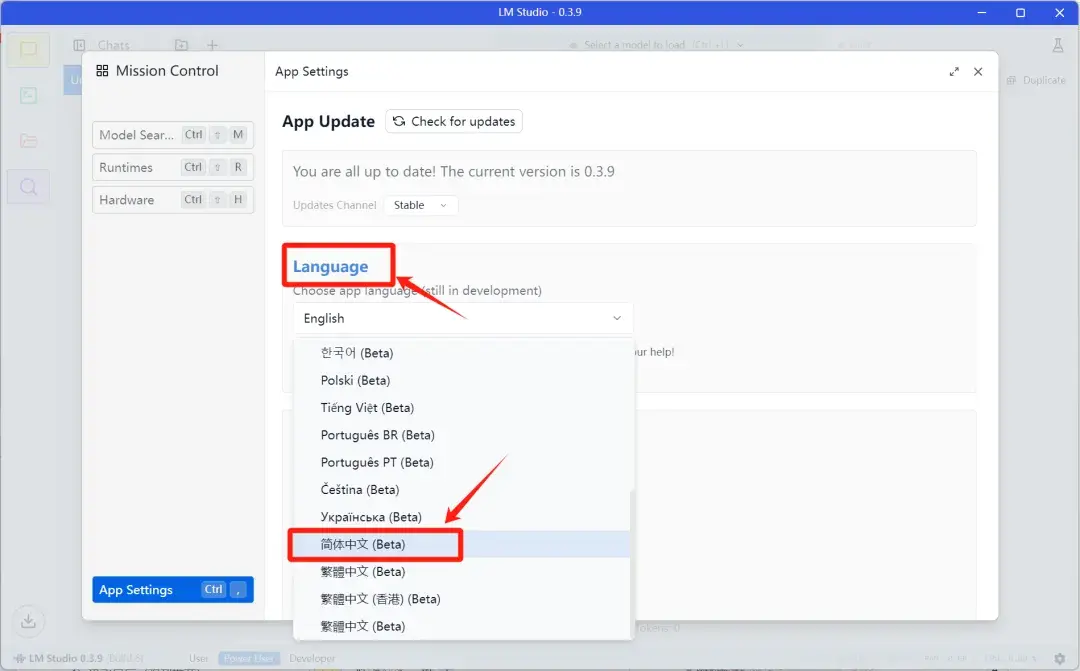Screen dimensions: 1080x671
Task: Click the Mission Control title text
Action: pyautogui.click(x=167, y=71)
